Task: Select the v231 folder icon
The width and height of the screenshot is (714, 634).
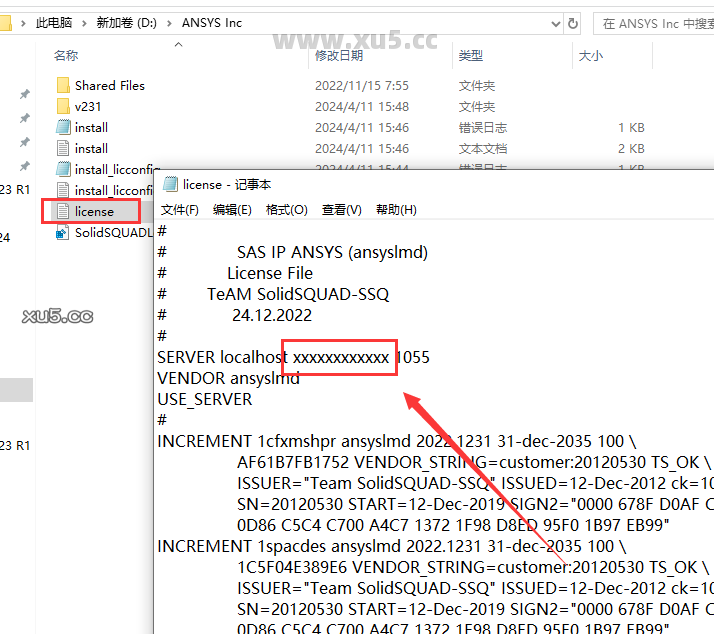Action: click(x=62, y=106)
